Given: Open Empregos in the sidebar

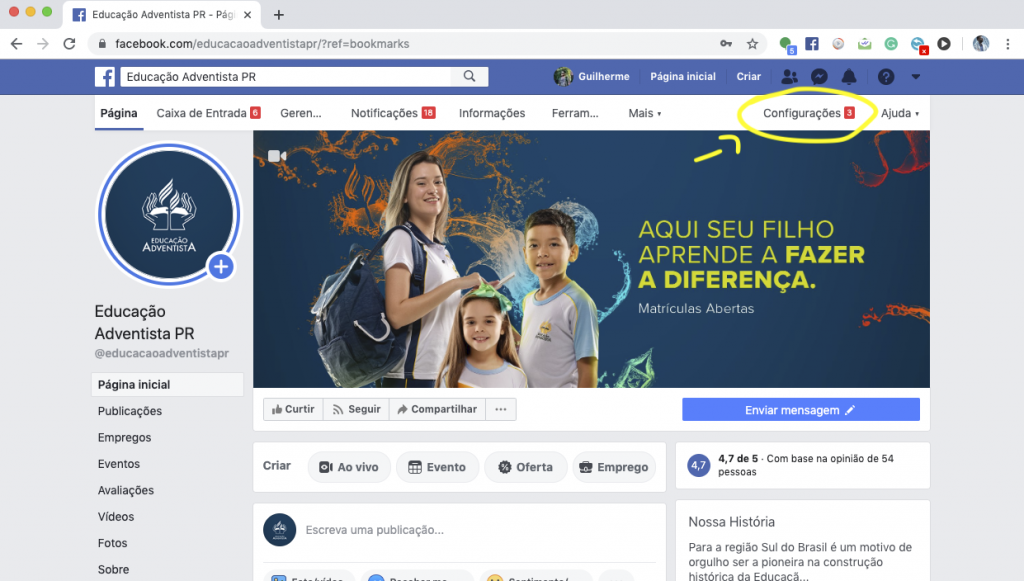Looking at the screenshot, I should point(124,437).
